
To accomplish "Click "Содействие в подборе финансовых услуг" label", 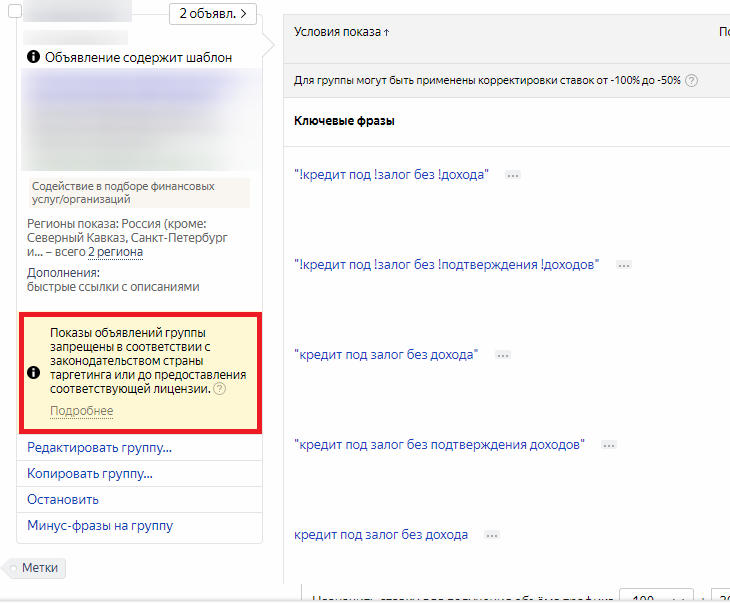I will tap(140, 193).
